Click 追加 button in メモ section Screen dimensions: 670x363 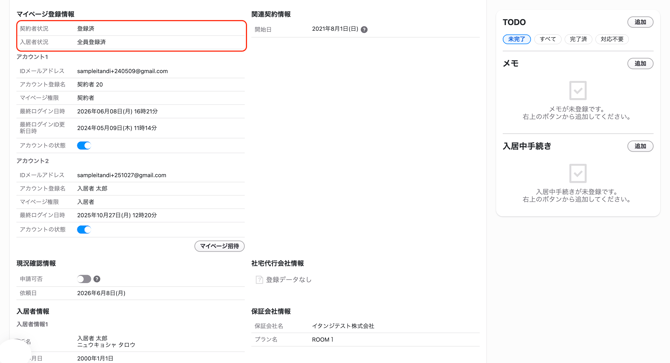point(640,64)
